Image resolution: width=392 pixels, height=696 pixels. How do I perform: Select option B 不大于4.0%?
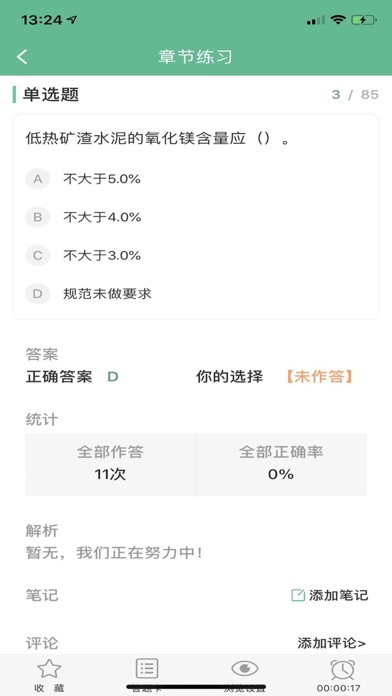pos(196,217)
